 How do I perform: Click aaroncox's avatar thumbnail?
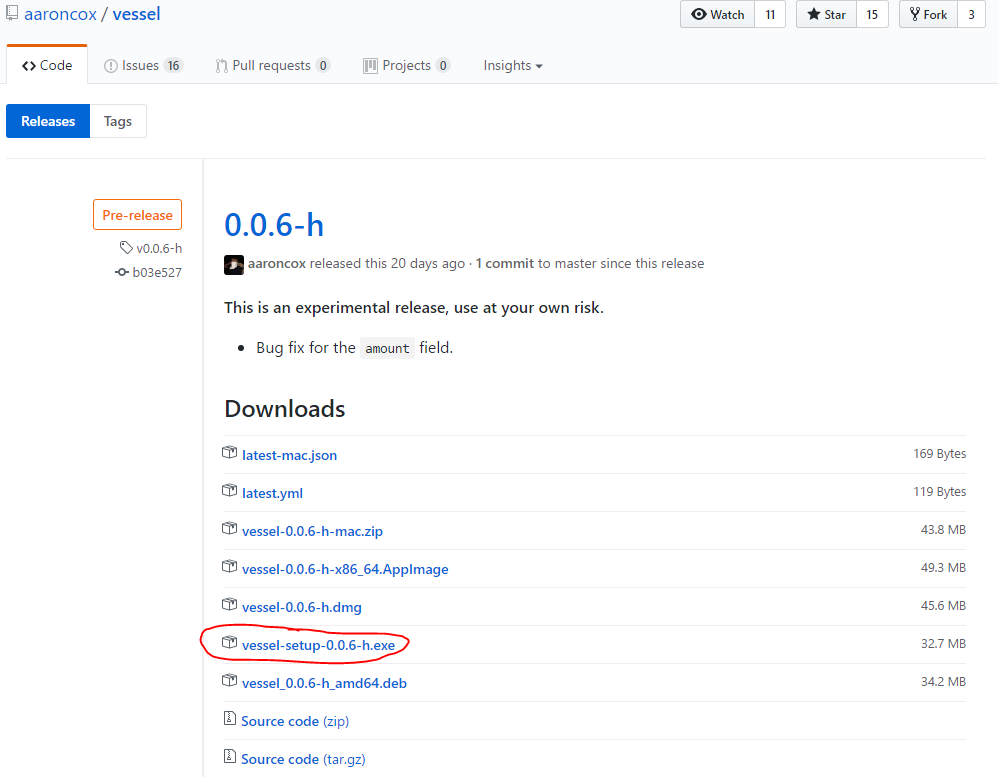point(234,265)
